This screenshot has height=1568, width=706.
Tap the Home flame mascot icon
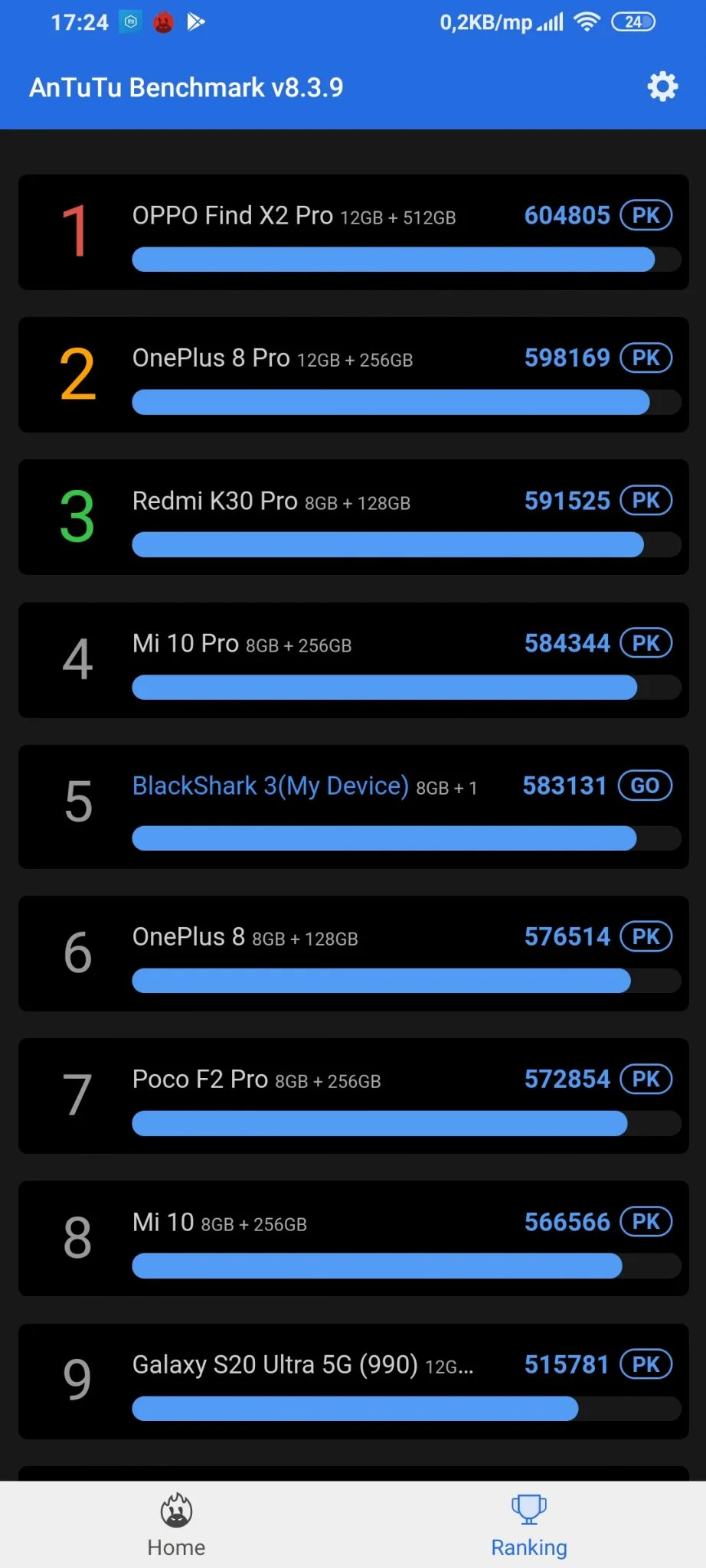[x=176, y=1510]
